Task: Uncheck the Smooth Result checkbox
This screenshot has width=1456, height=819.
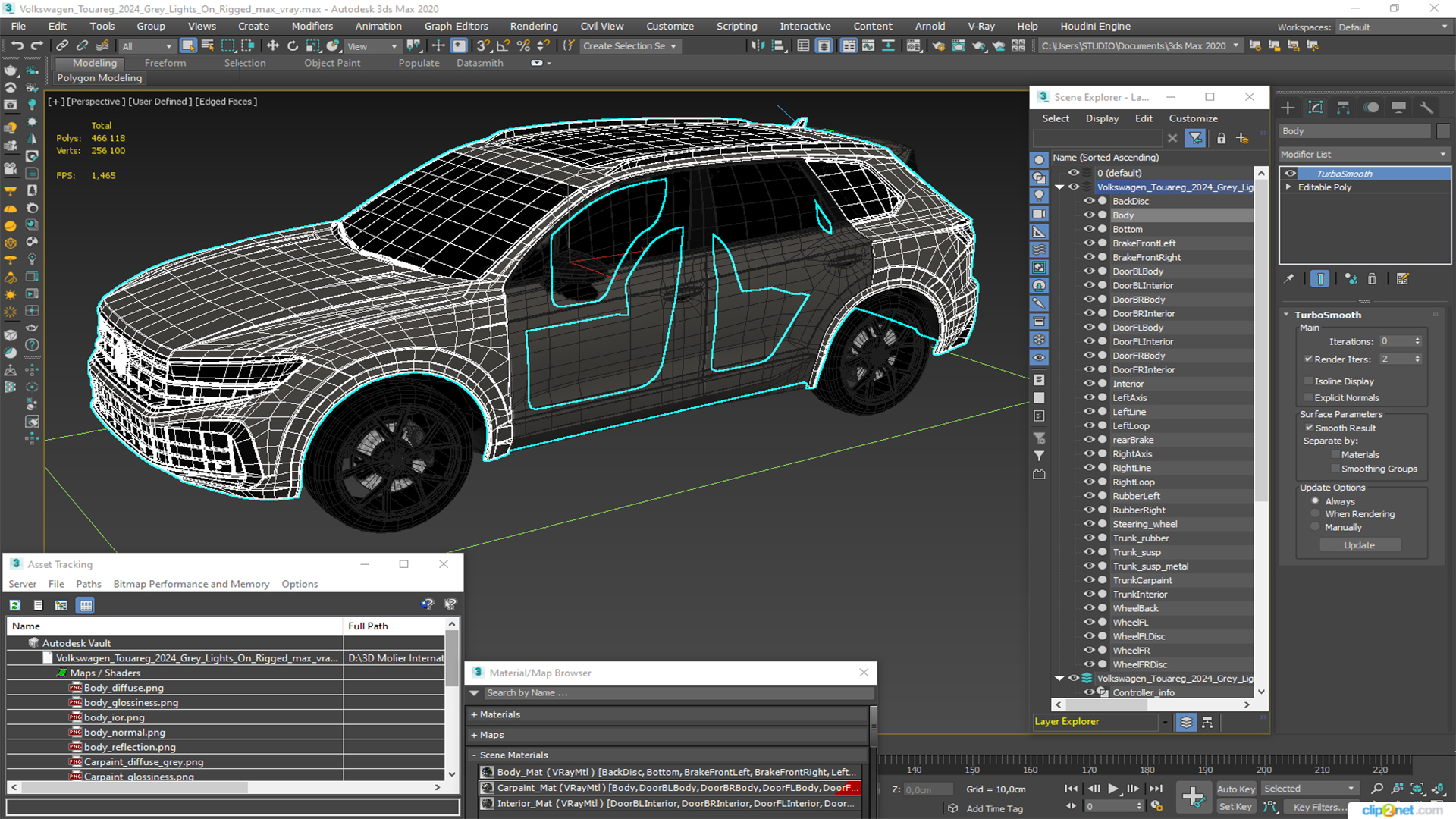Action: 1309,428
